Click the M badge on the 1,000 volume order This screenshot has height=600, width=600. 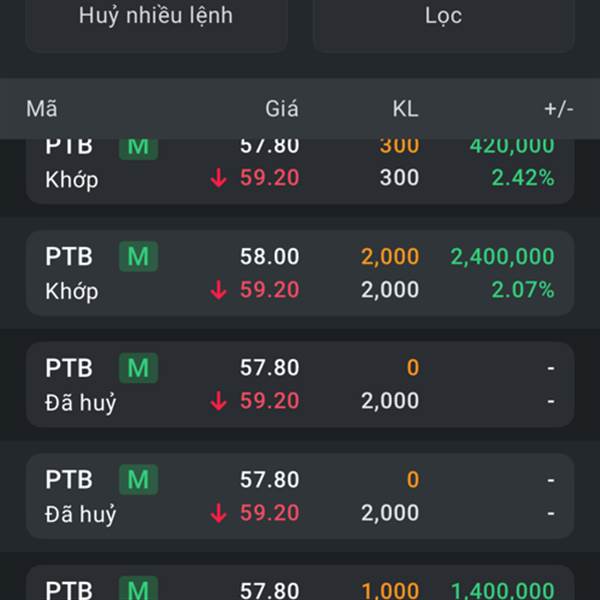point(139,589)
